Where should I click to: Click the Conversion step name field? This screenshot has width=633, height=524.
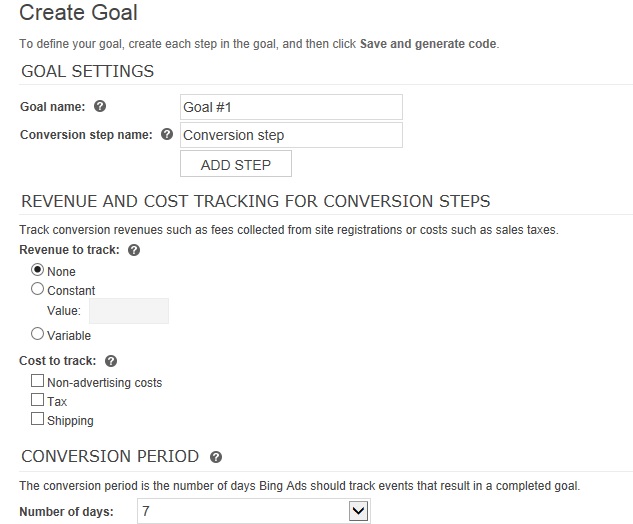[x=291, y=135]
